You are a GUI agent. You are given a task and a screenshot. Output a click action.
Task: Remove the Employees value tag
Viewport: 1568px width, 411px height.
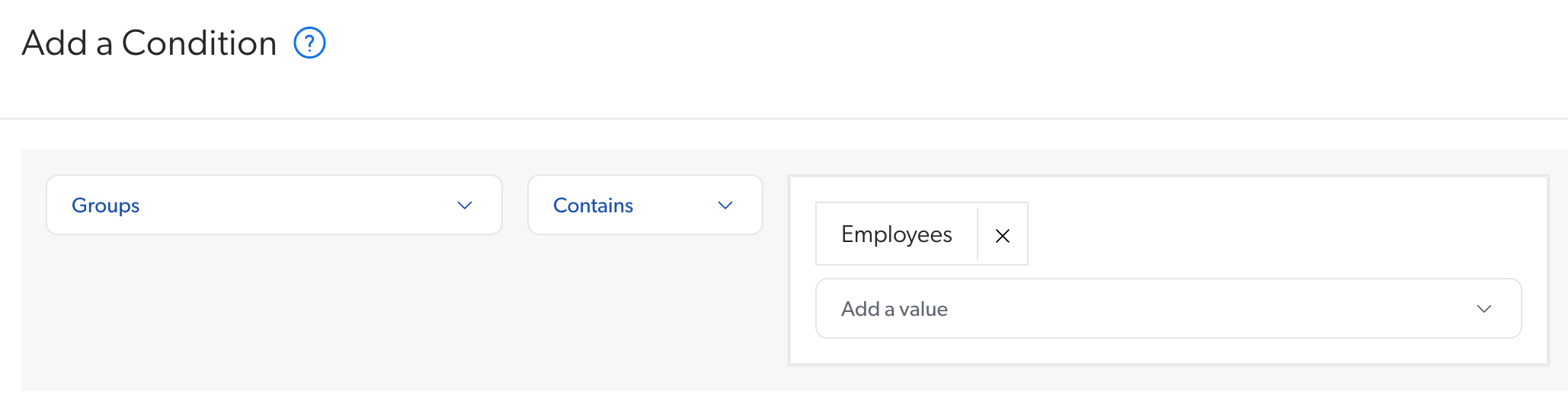(x=1003, y=235)
